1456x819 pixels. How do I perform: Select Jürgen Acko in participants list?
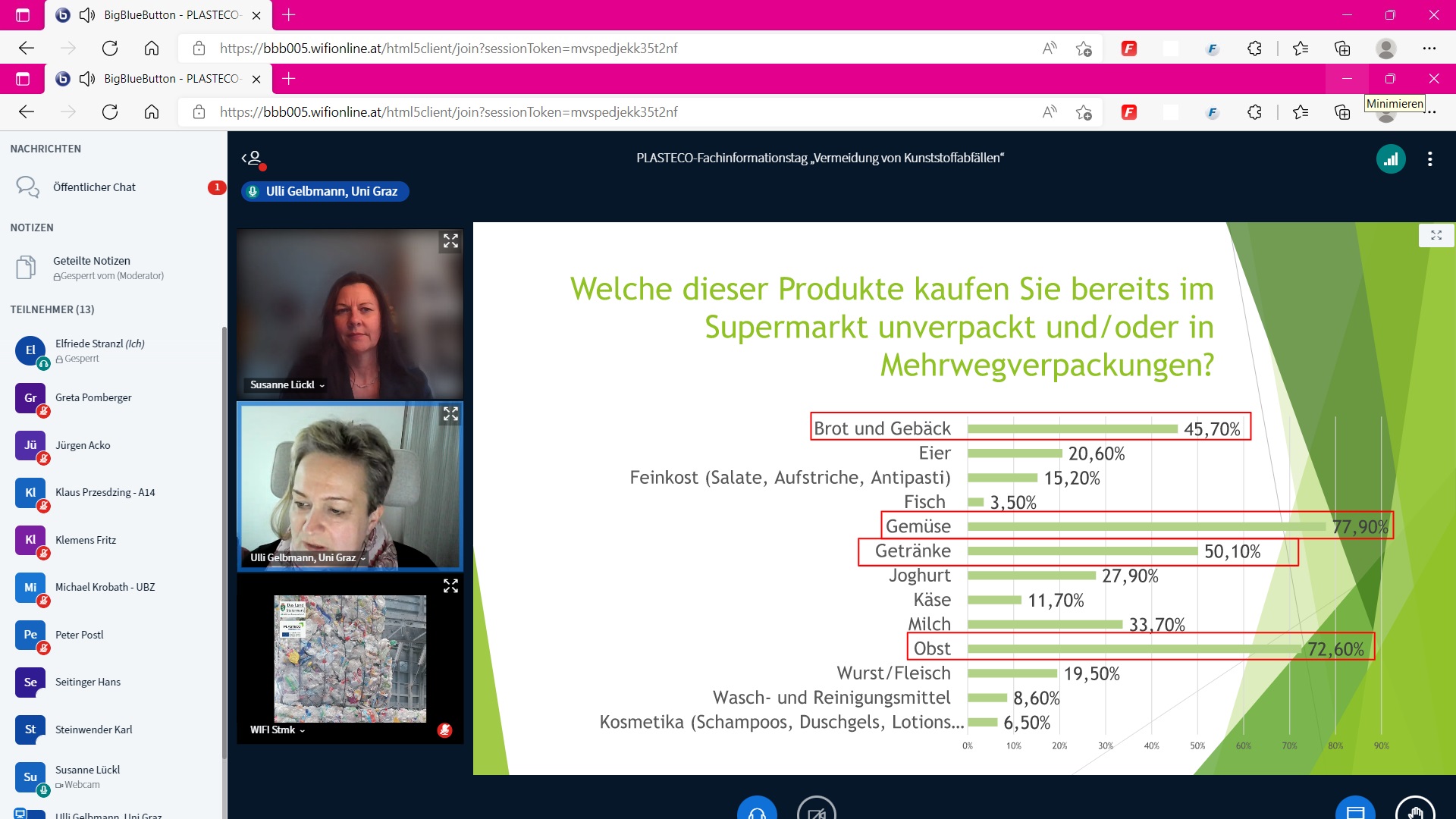click(x=114, y=445)
